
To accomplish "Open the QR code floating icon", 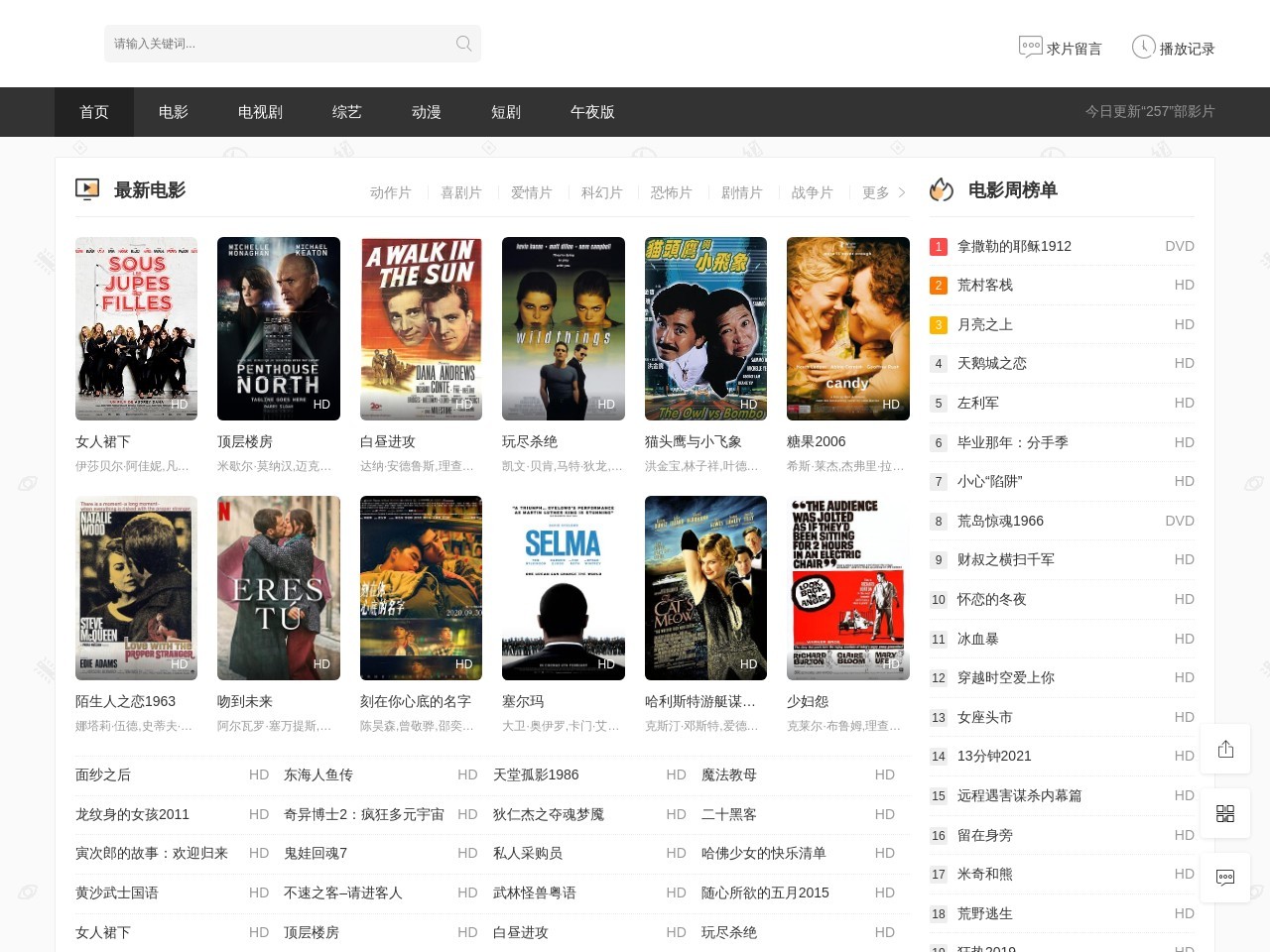I will pos(1225,813).
